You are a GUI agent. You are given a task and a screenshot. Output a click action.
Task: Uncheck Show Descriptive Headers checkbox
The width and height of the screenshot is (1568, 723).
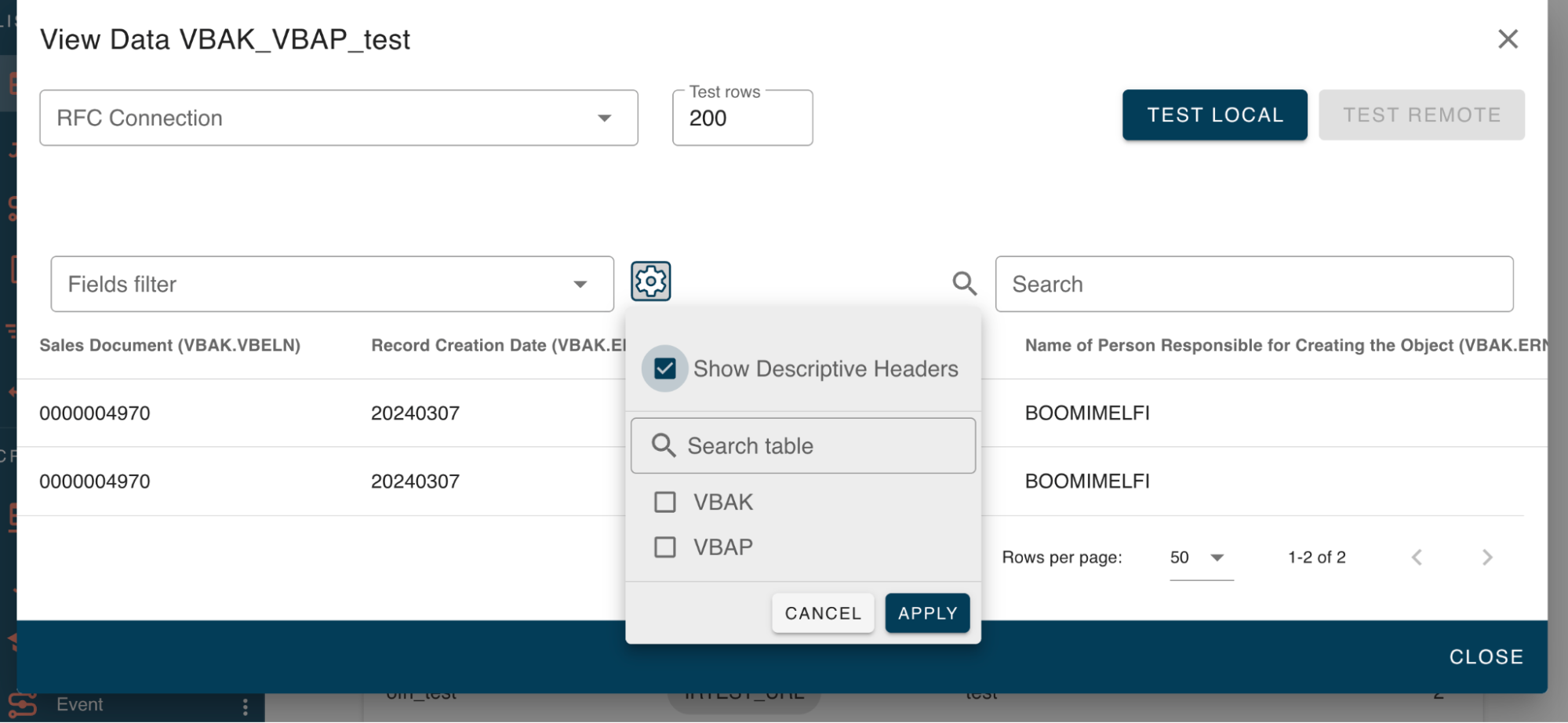tap(664, 369)
